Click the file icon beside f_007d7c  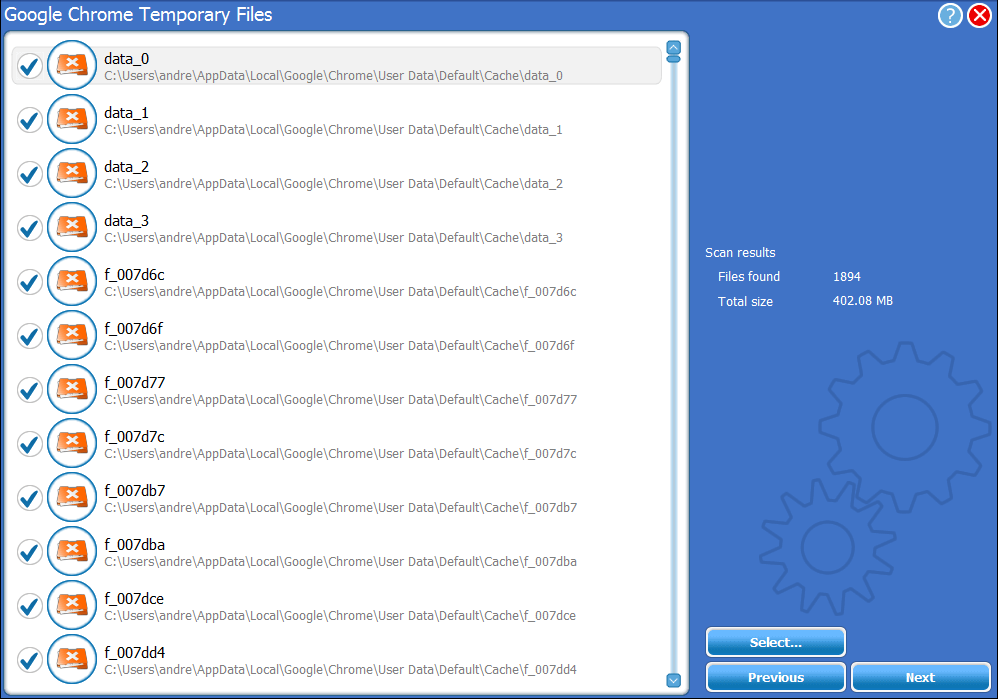[72, 443]
